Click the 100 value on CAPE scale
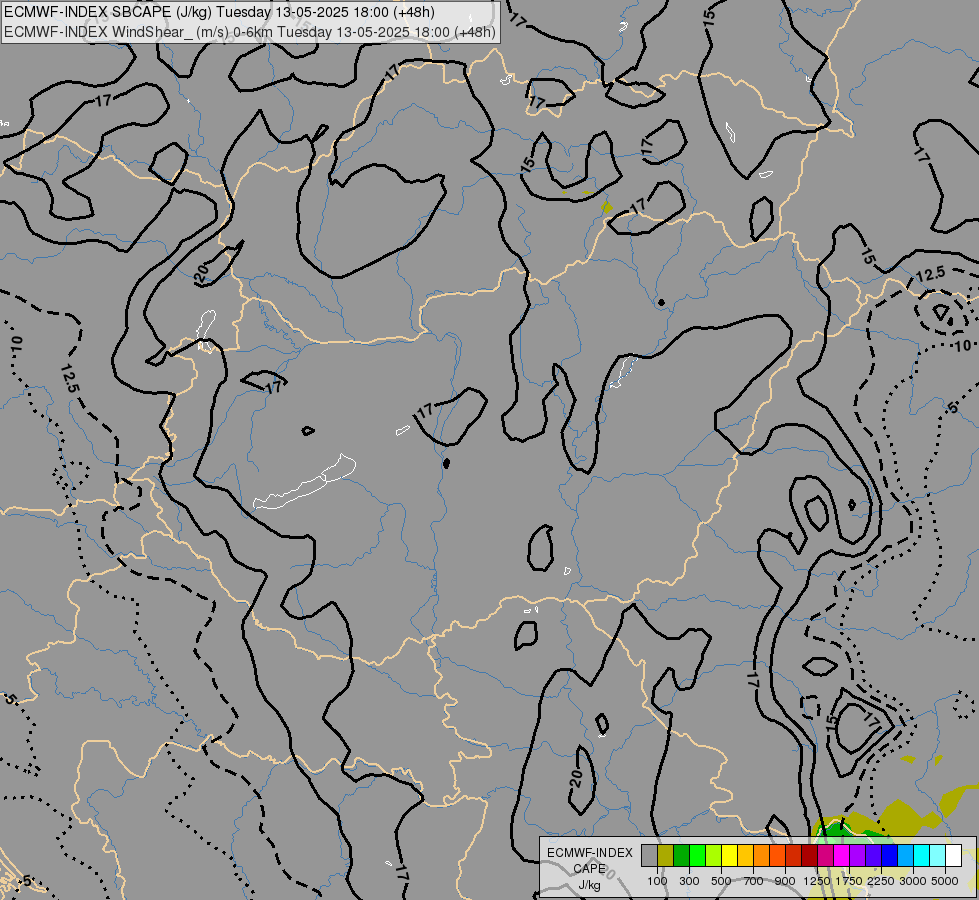This screenshot has height=900, width=979. click(657, 881)
